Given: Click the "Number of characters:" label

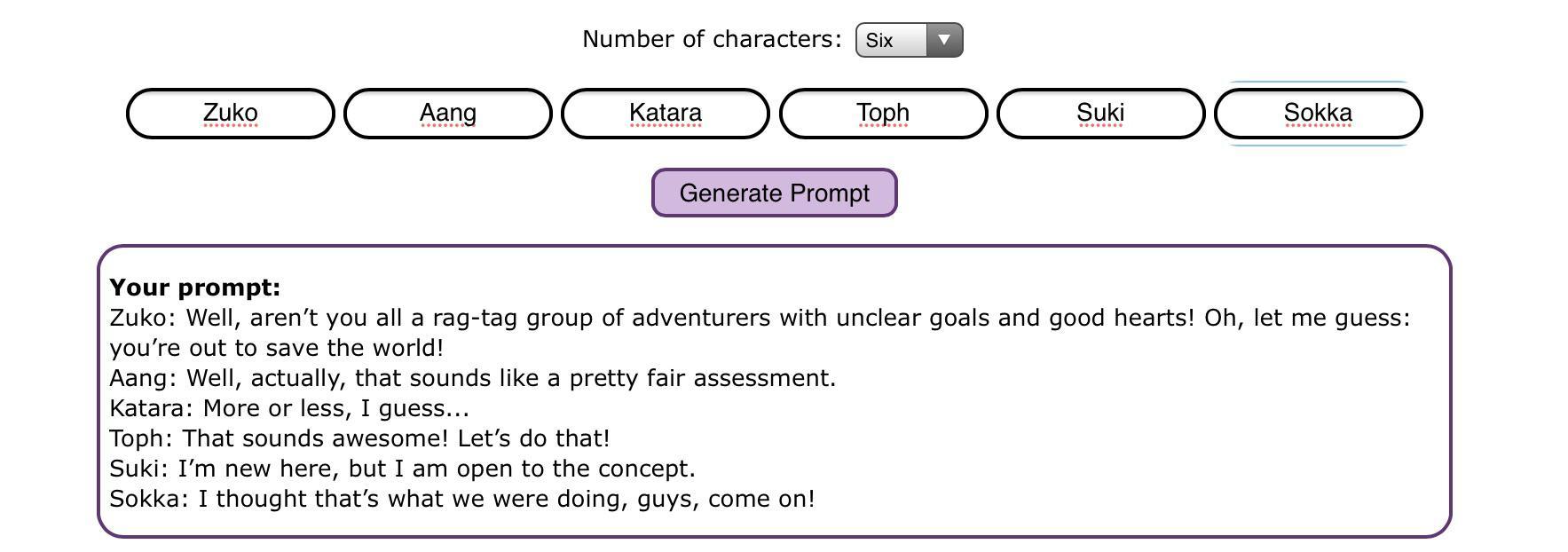Looking at the screenshot, I should 712,39.
